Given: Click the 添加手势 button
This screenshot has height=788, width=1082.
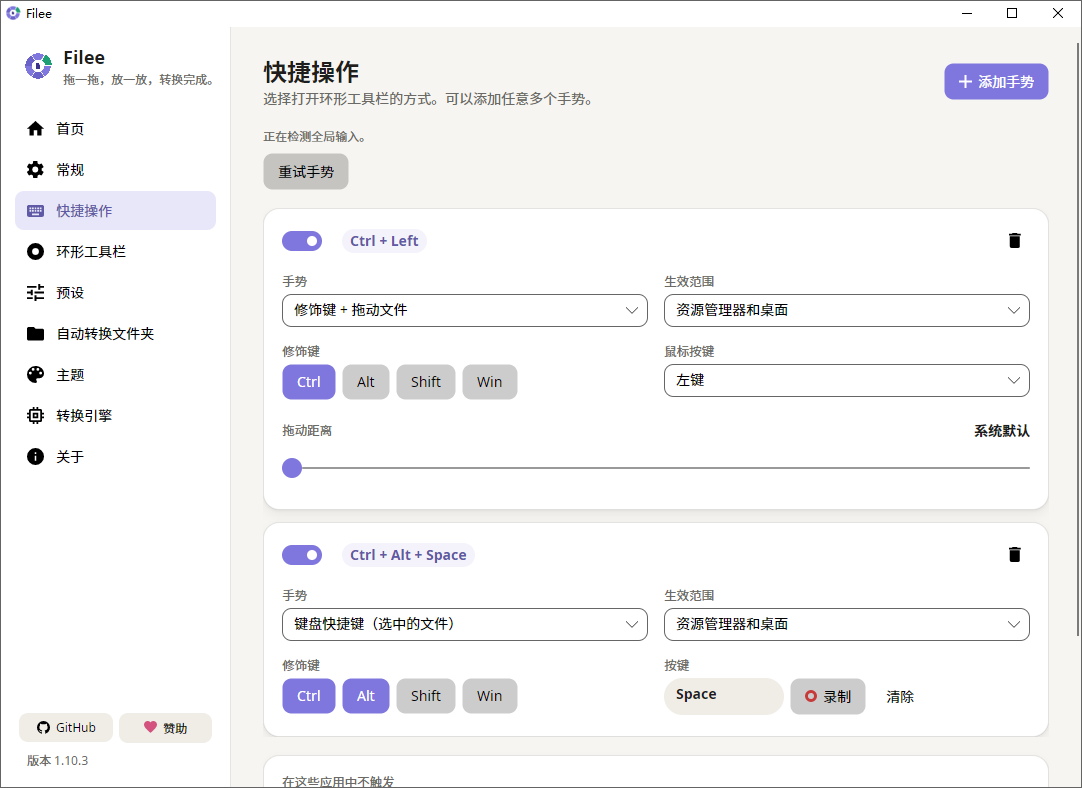Looking at the screenshot, I should point(996,81).
